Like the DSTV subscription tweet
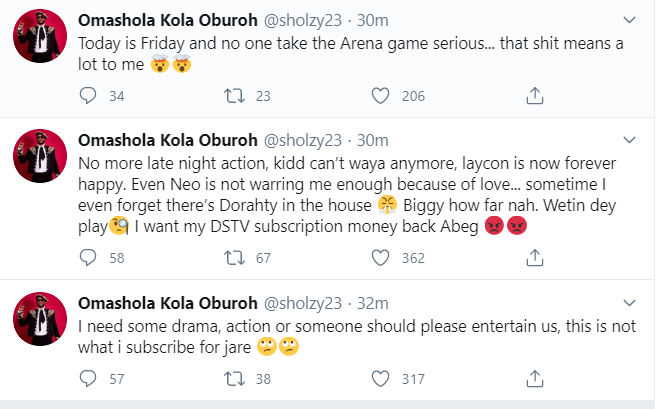This screenshot has height=409, width=656. (x=380, y=258)
